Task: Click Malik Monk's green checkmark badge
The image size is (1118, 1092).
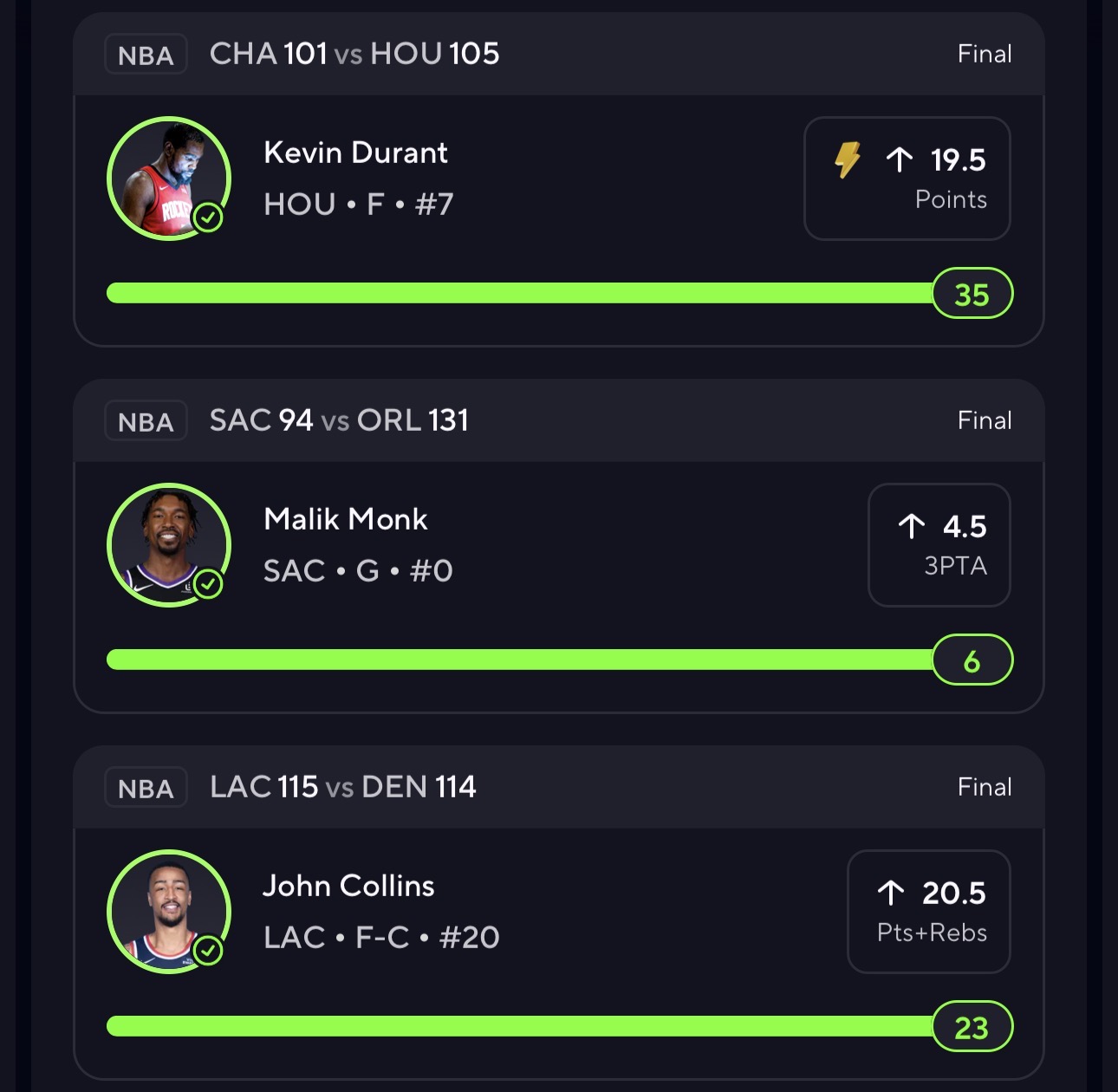Action: pyautogui.click(x=208, y=584)
